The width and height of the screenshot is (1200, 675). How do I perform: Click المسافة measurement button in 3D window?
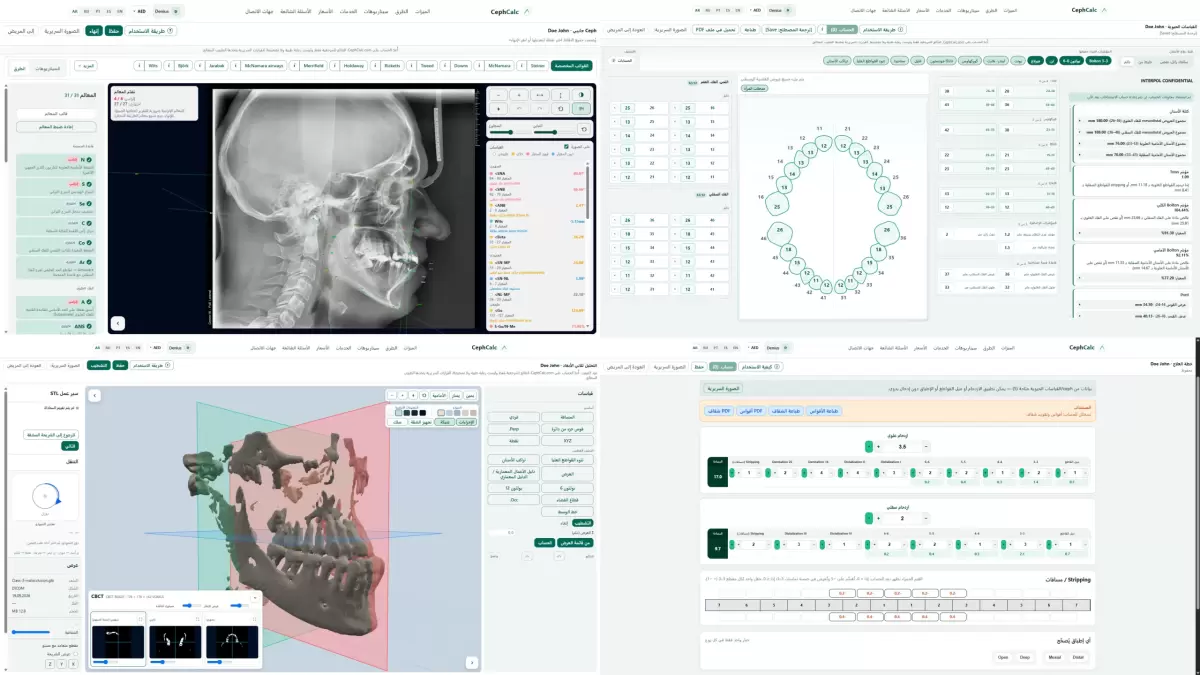click(566, 416)
